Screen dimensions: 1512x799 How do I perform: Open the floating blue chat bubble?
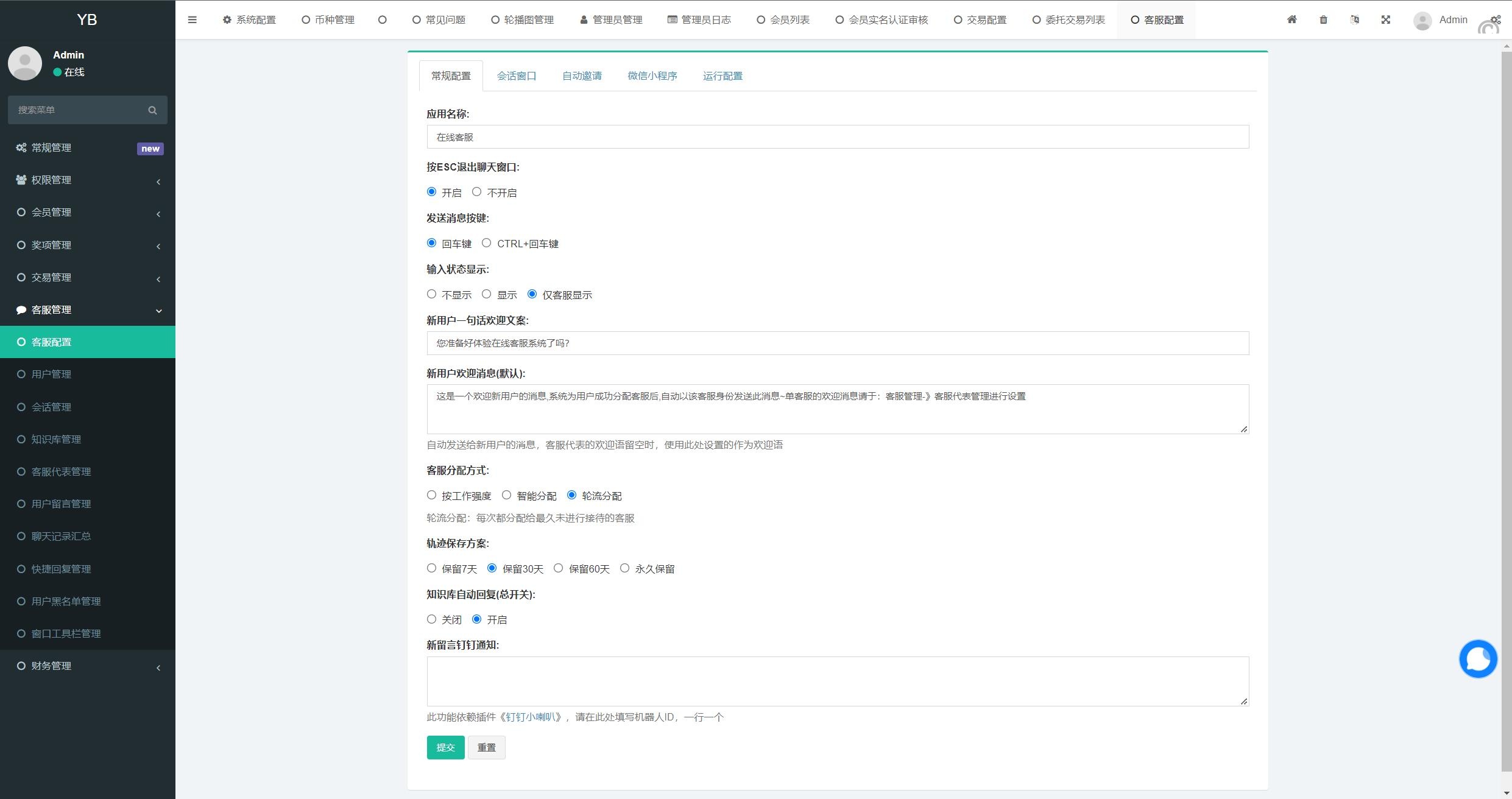[x=1478, y=658]
